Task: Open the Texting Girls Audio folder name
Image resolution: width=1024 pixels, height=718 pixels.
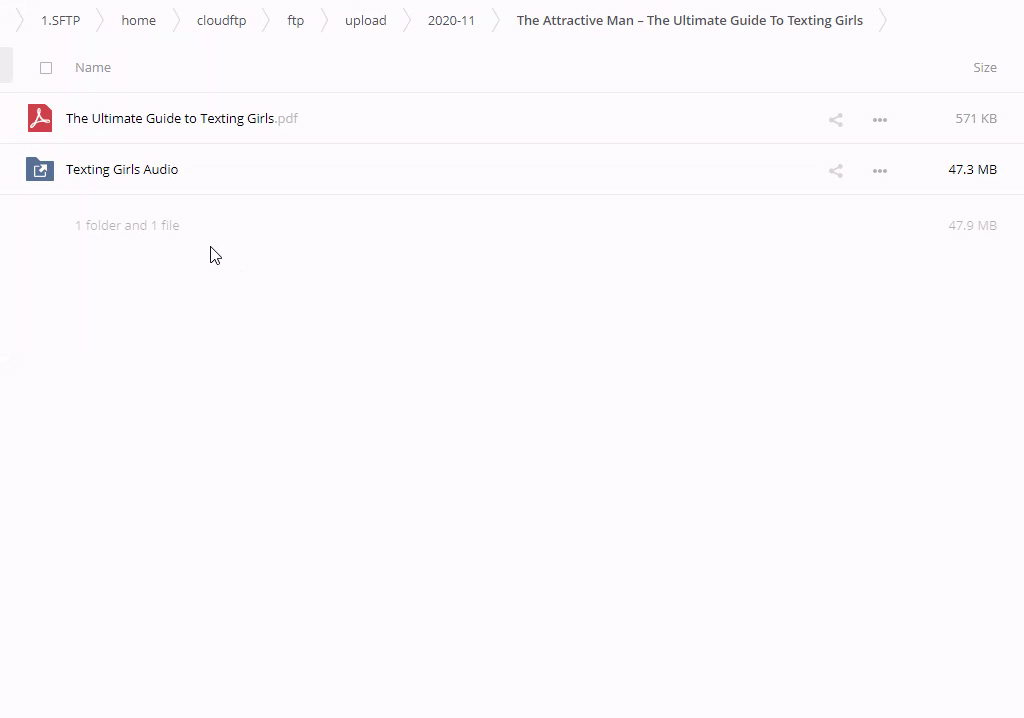Action: (x=122, y=169)
